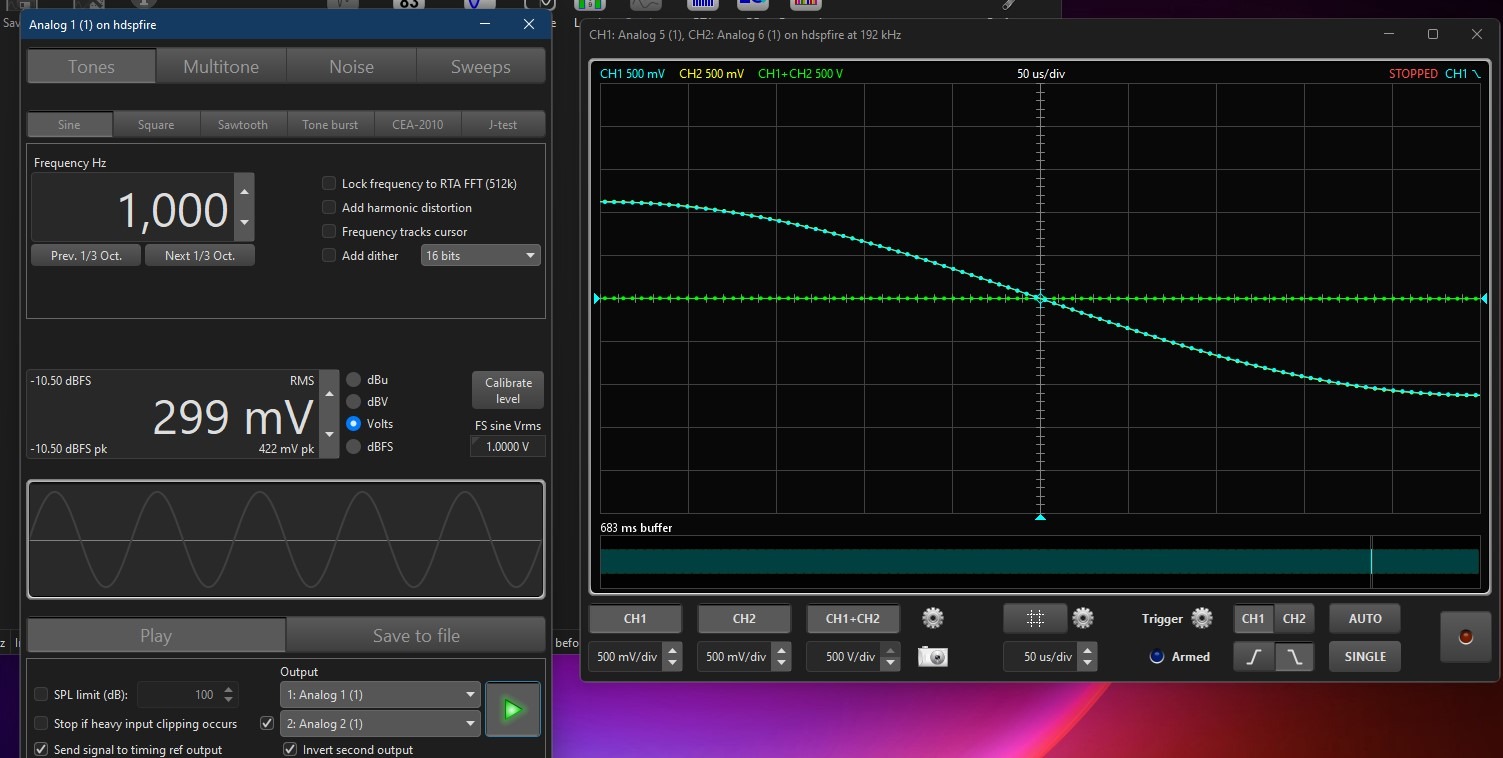The width and height of the screenshot is (1503, 758).
Task: Enable Add dither checkbox
Action: [x=328, y=255]
